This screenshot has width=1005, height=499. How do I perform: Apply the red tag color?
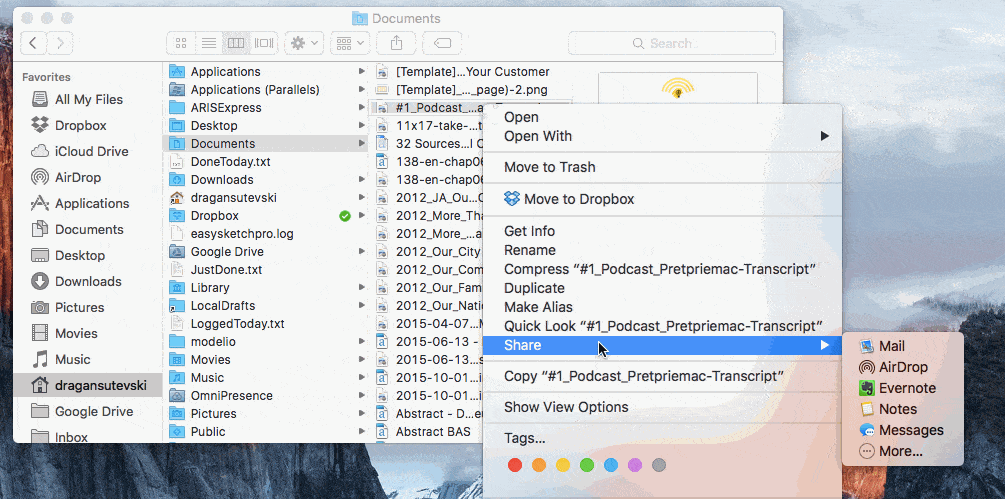515,465
